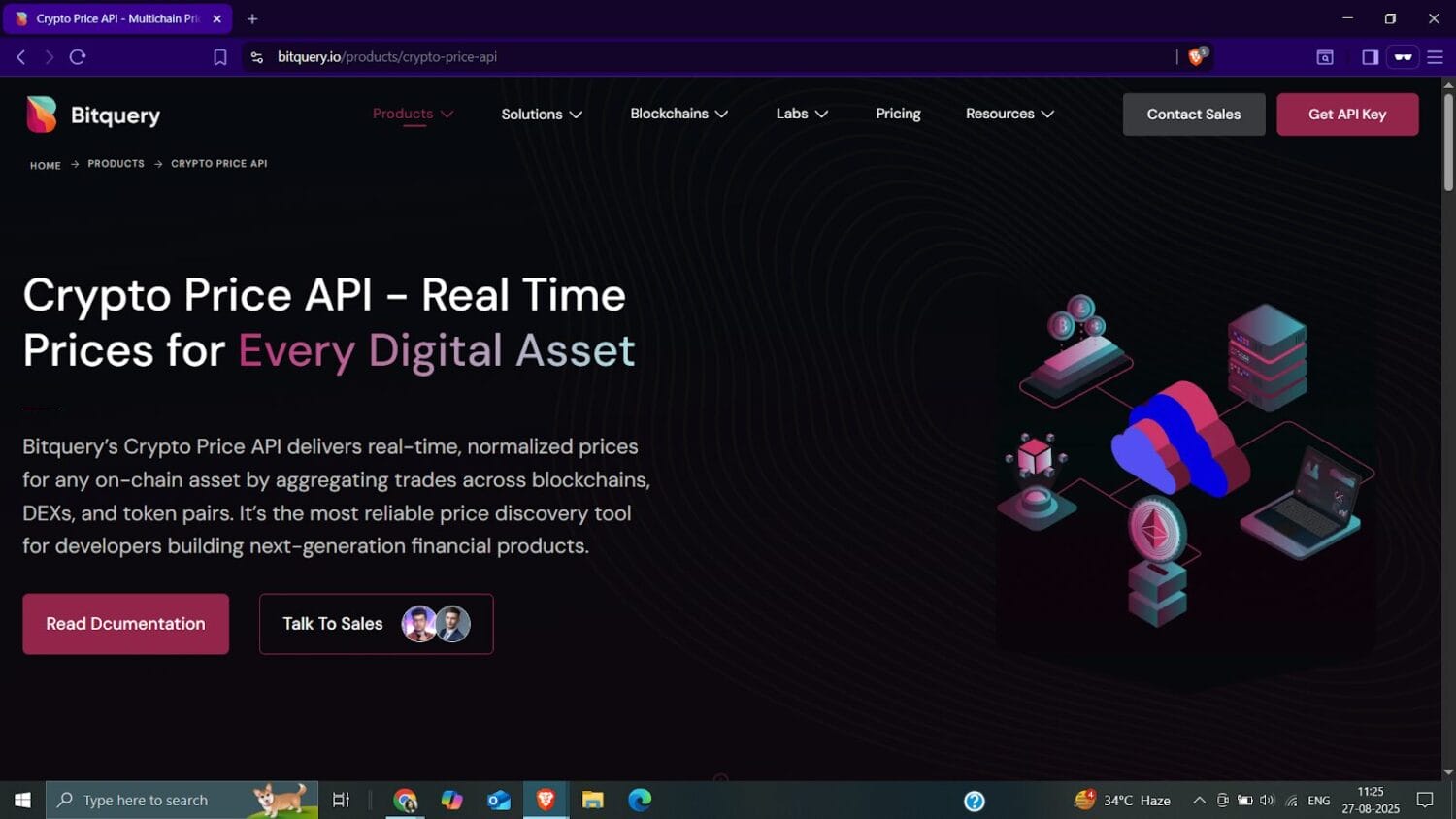The width and height of the screenshot is (1456, 819).
Task: Open the Brave hamburger menu
Action: (1435, 57)
